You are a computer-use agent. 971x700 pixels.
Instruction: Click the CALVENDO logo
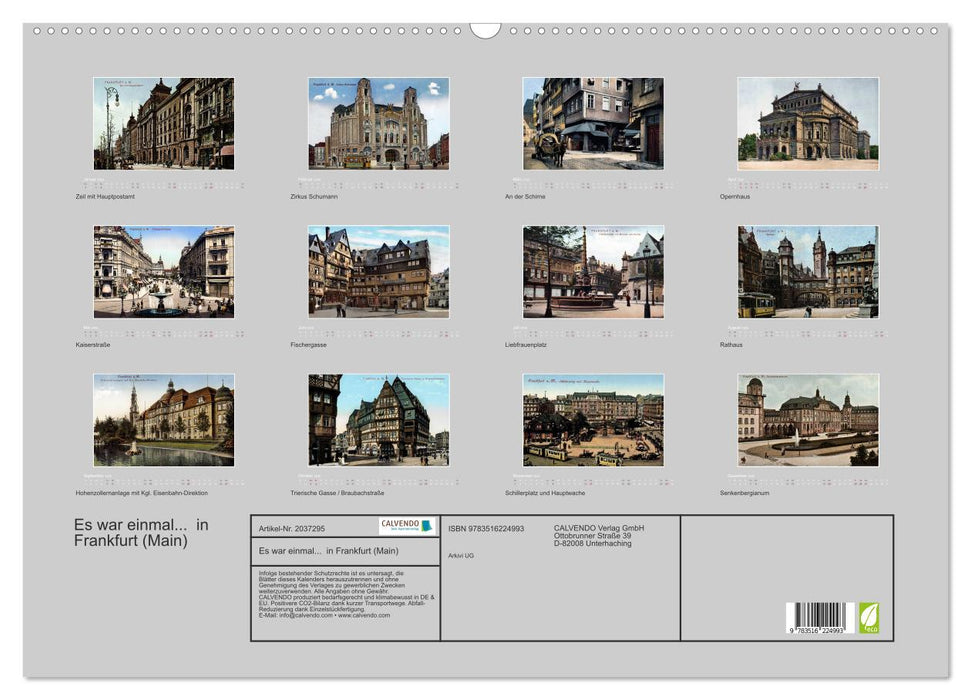point(407,526)
